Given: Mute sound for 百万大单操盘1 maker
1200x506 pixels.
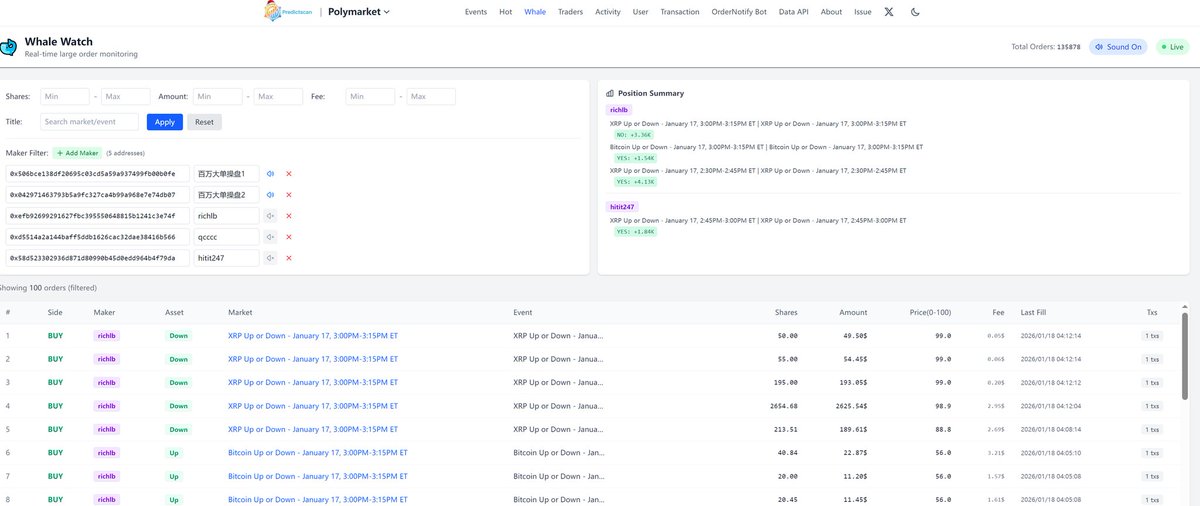Looking at the screenshot, I should (x=270, y=173).
